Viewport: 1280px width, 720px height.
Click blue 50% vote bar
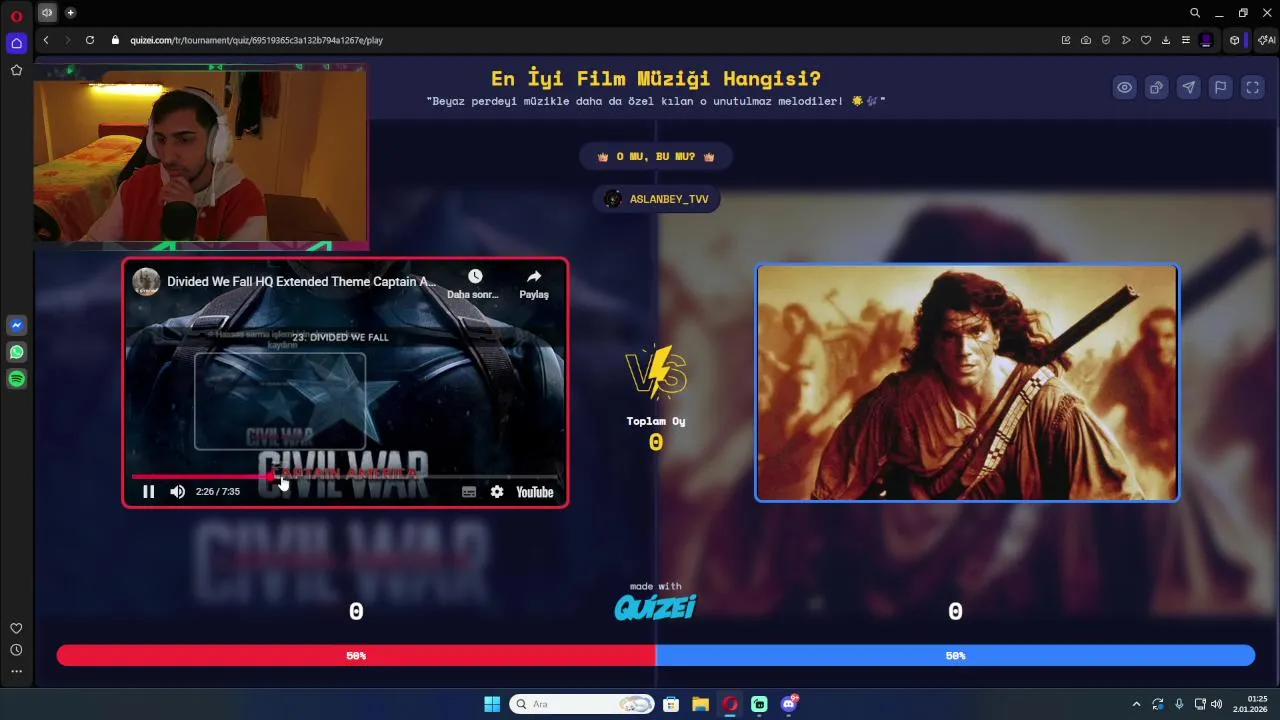tap(955, 656)
